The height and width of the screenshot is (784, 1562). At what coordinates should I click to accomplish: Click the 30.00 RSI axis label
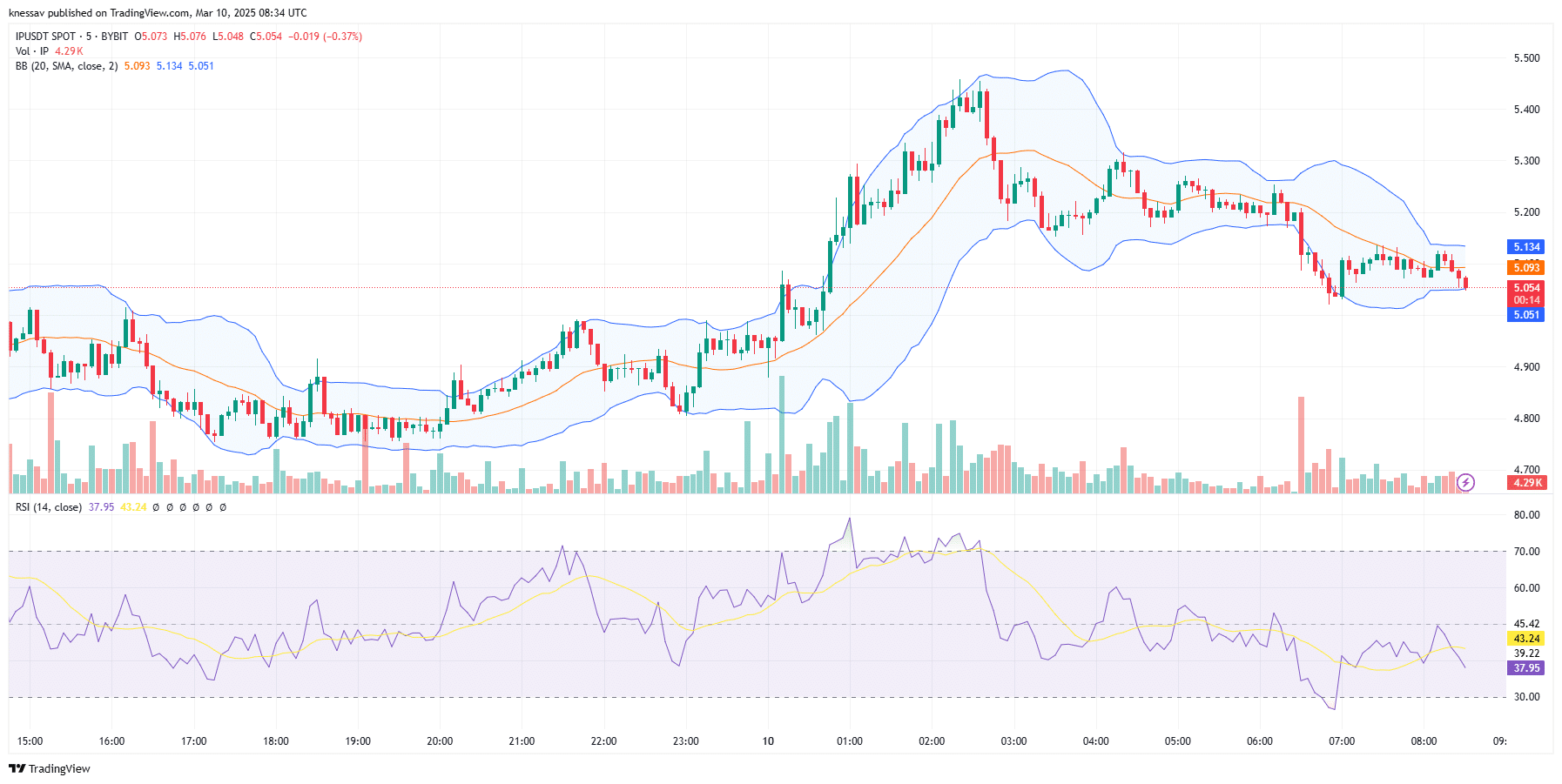click(1526, 697)
